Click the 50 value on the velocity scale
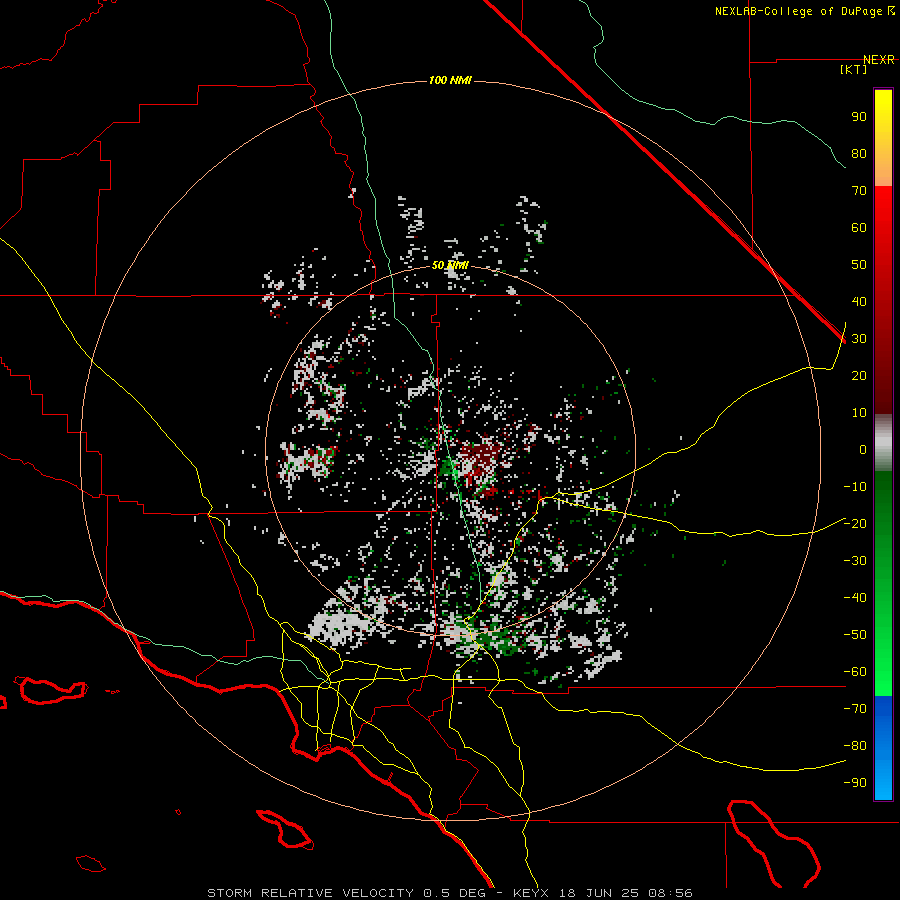The width and height of the screenshot is (900, 900). [859, 265]
